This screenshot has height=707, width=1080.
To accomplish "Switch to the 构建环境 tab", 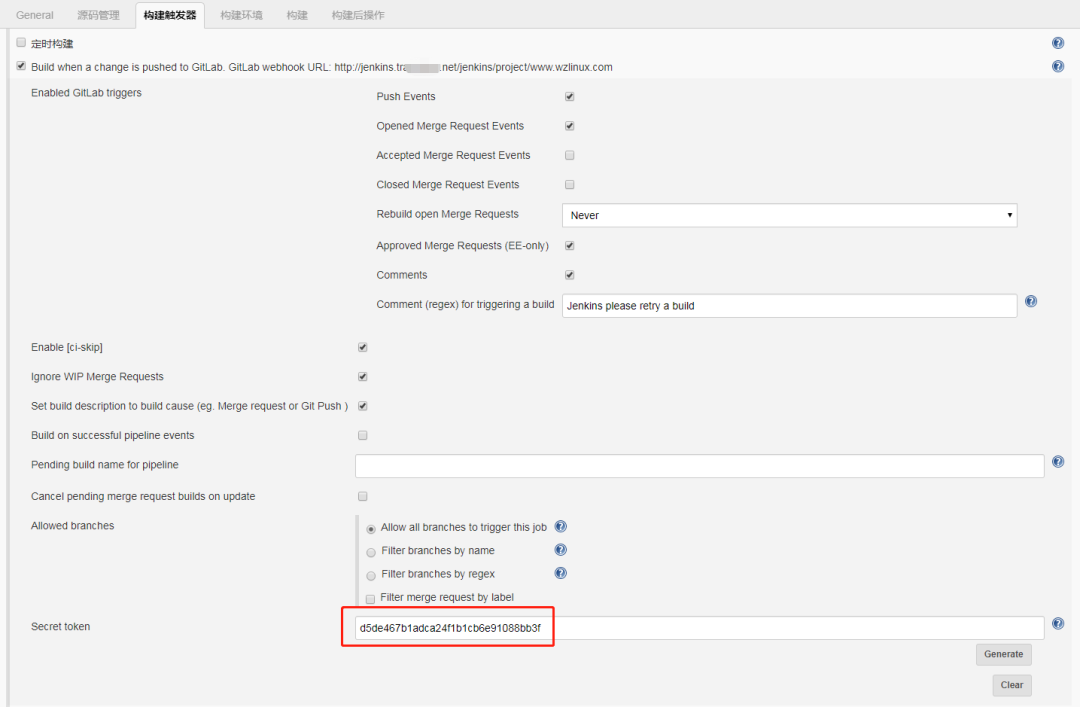I will (x=241, y=15).
